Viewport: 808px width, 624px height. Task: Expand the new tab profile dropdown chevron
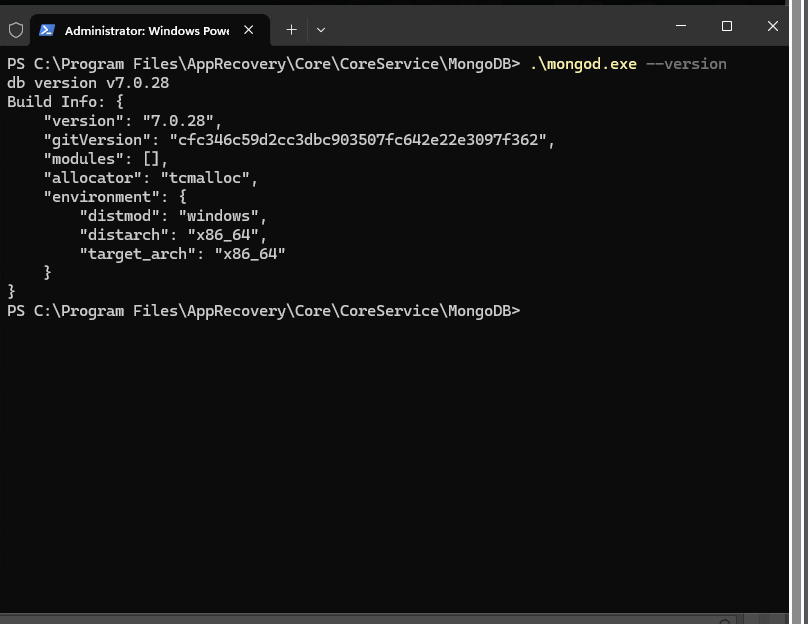point(321,30)
